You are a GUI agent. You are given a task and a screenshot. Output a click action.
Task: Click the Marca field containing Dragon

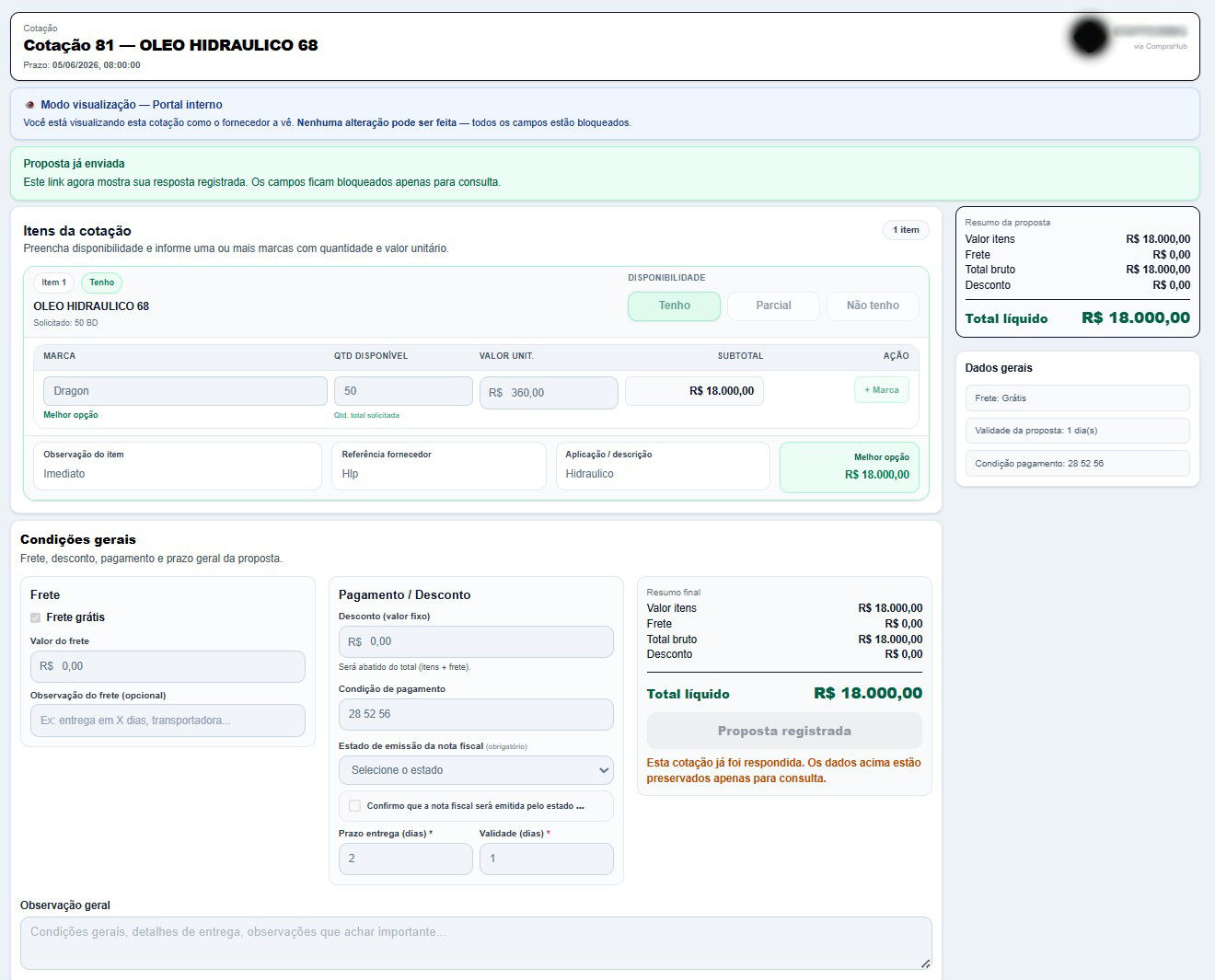185,391
